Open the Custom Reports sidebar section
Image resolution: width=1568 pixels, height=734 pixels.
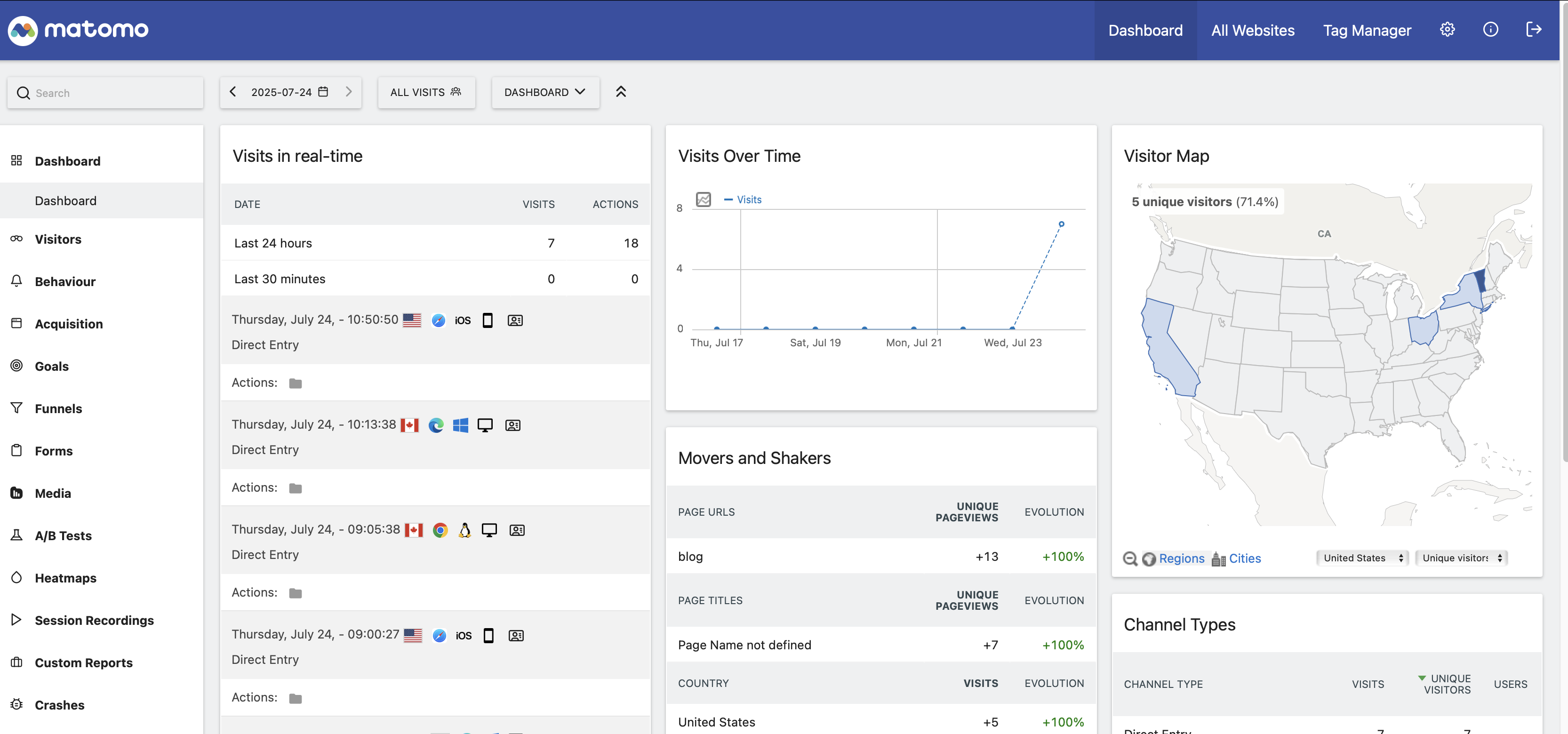tap(83, 662)
